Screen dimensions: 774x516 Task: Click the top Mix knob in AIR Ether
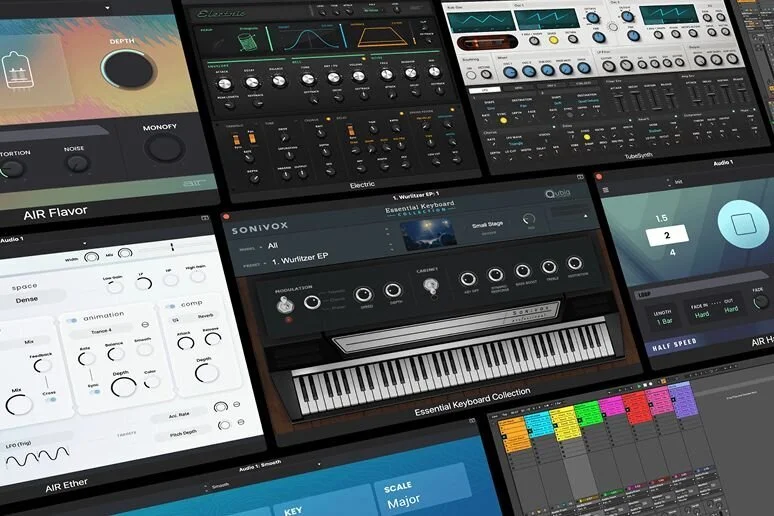click(125, 253)
